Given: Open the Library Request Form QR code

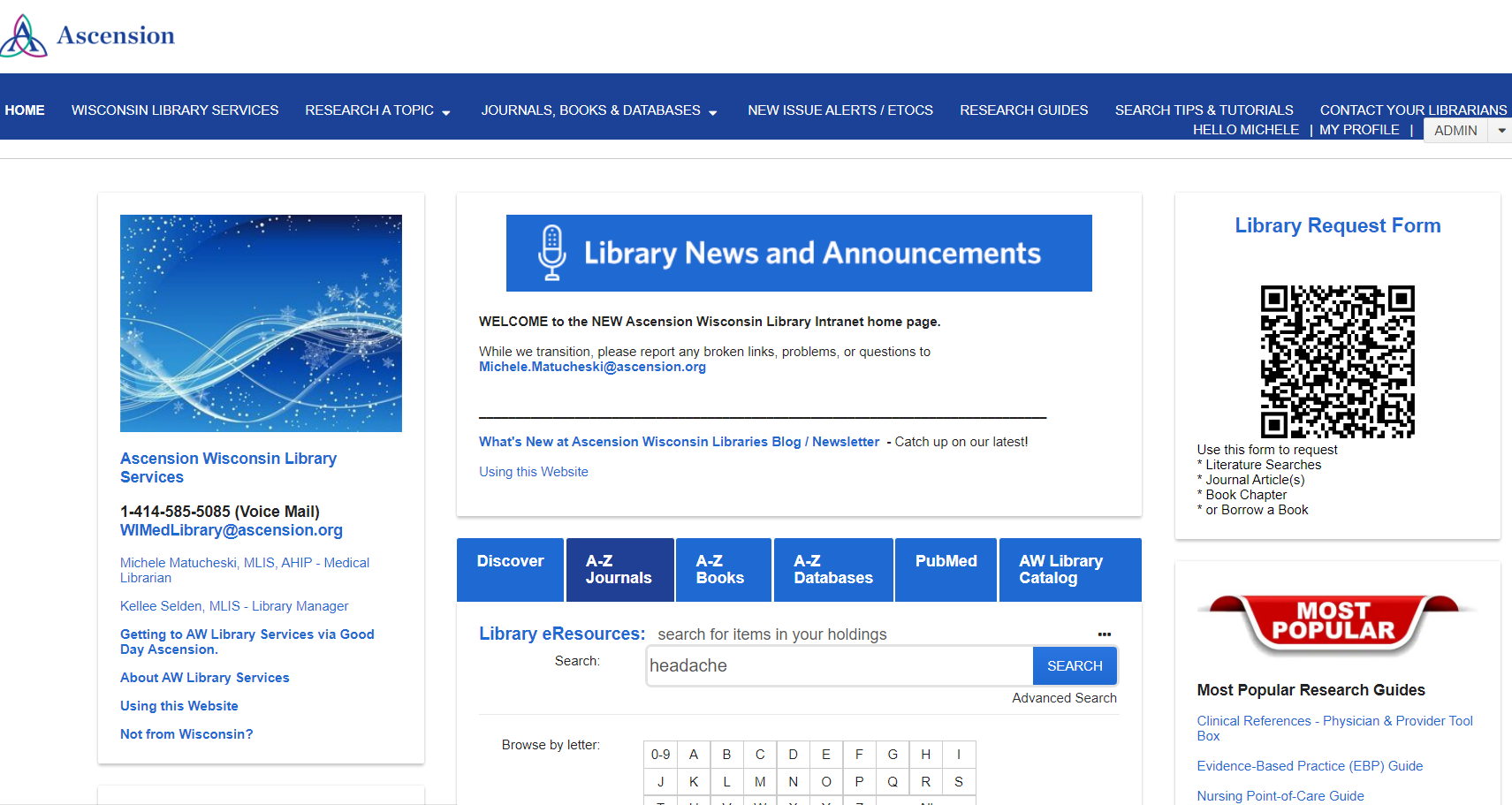Looking at the screenshot, I should (x=1337, y=361).
